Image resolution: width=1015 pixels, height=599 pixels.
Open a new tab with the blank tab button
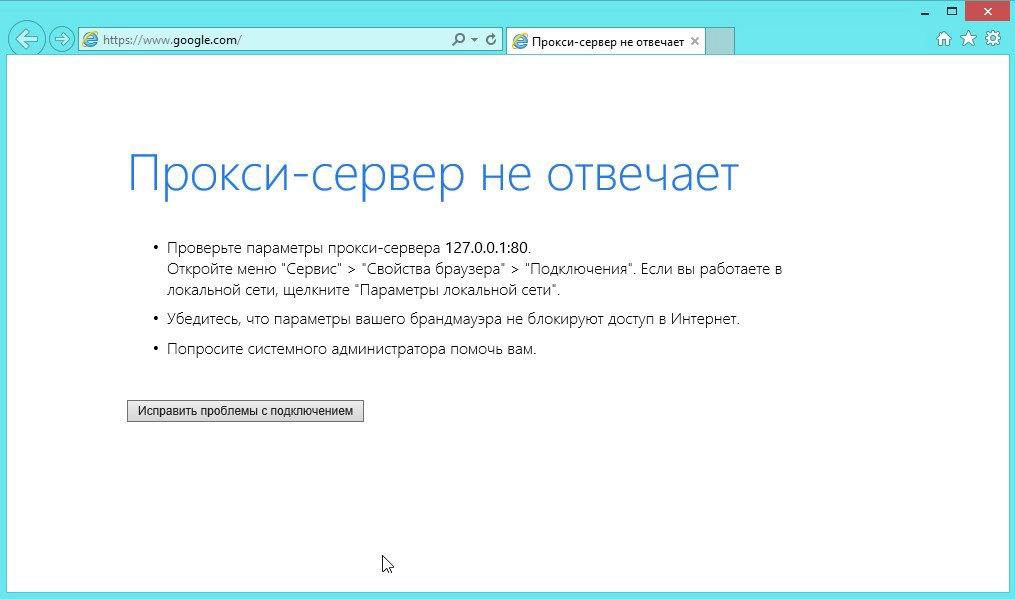click(719, 41)
